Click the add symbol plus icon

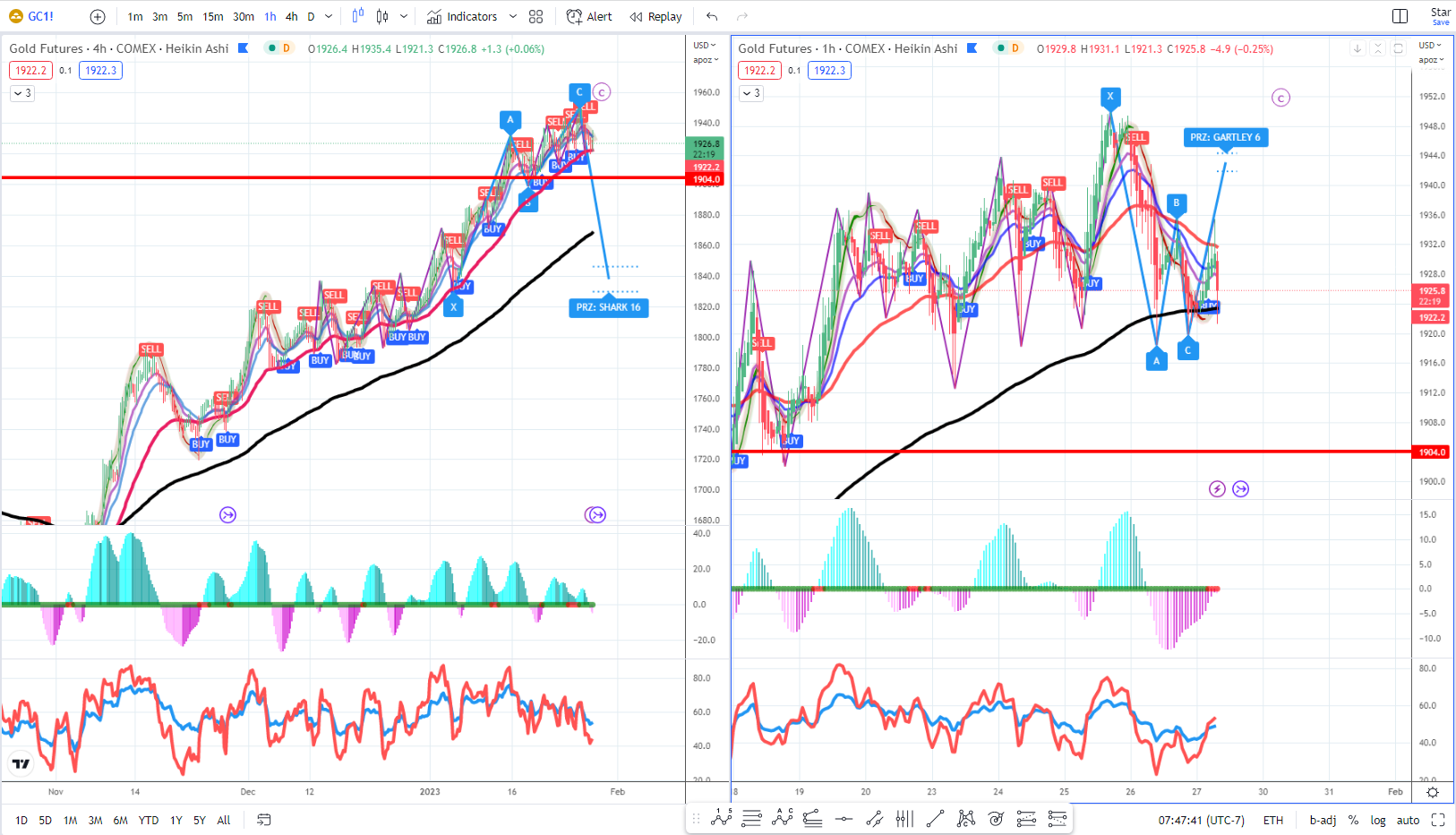(98, 16)
